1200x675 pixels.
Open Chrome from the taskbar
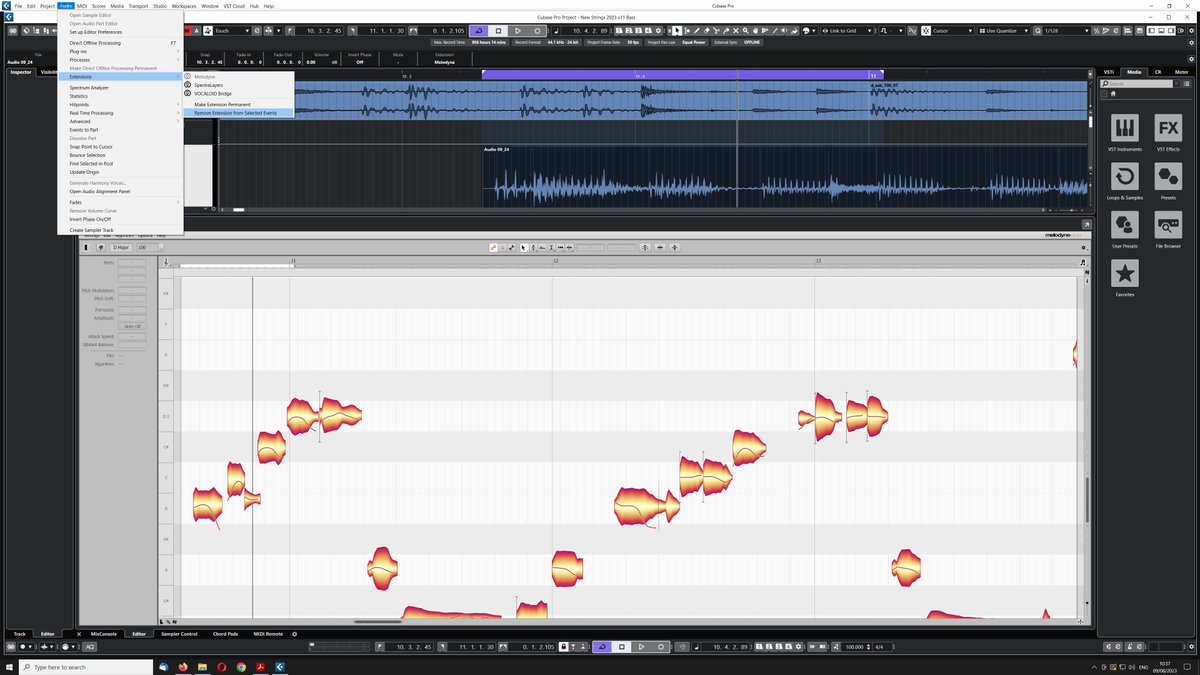click(240, 666)
